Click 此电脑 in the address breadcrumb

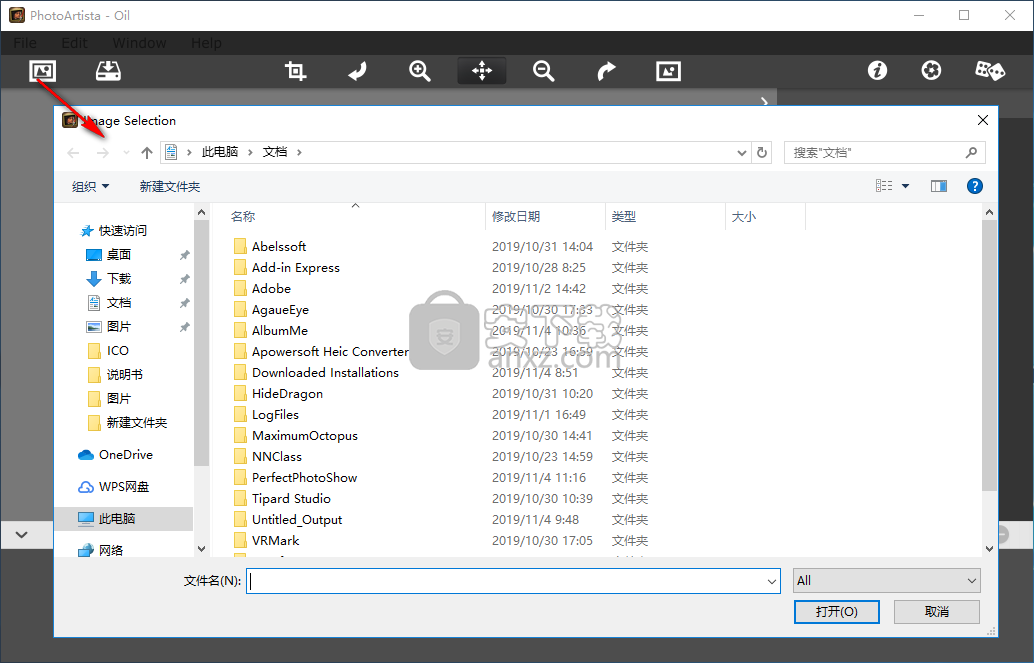pos(220,152)
